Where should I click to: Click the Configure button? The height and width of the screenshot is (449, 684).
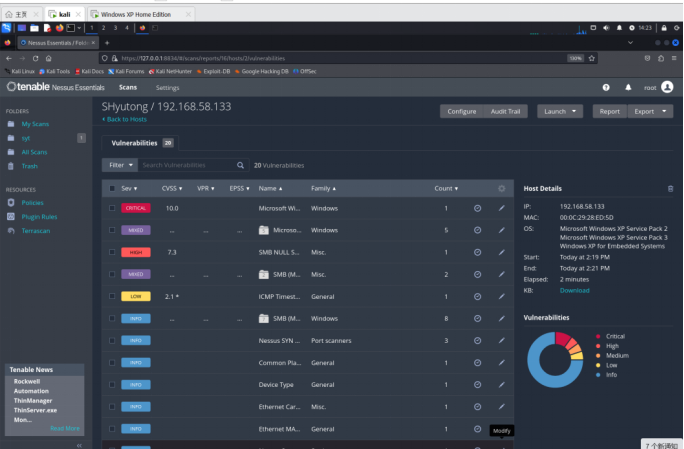[x=462, y=111]
